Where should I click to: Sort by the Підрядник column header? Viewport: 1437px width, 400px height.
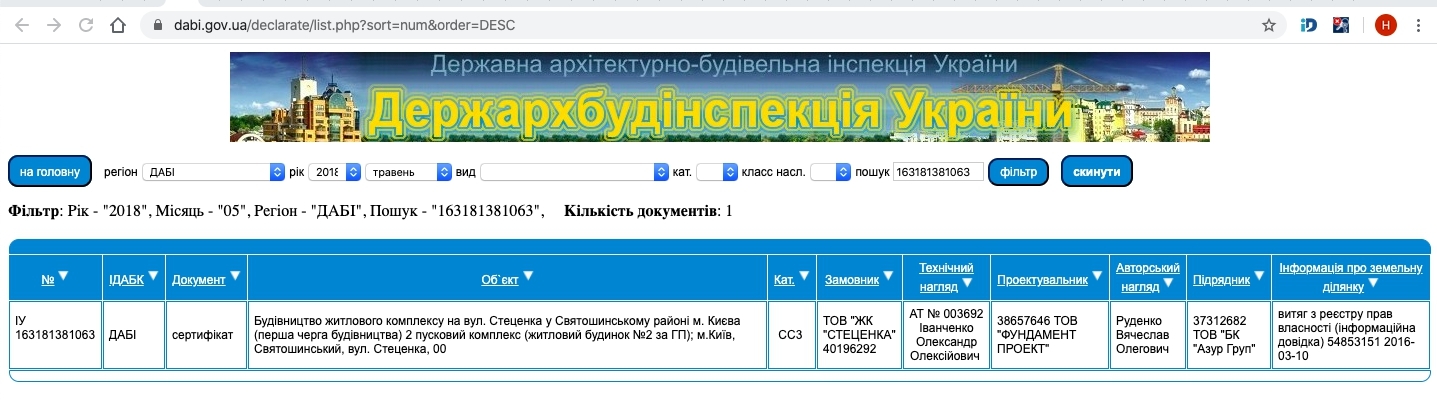[x=1221, y=280]
